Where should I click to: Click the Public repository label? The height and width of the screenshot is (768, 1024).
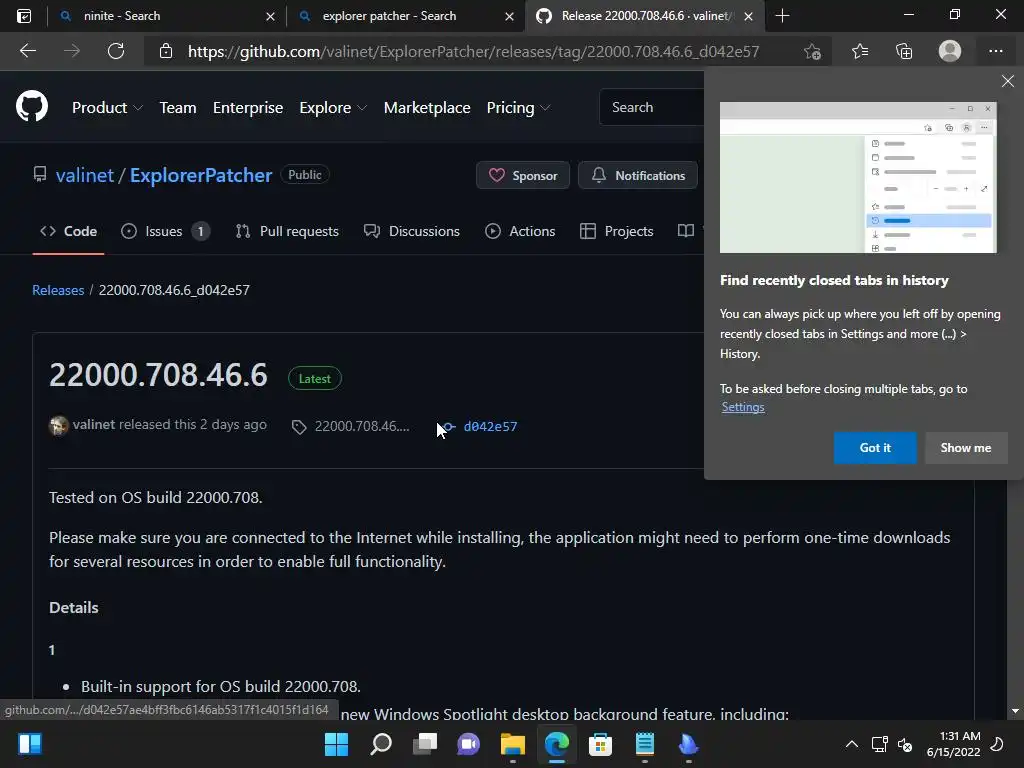click(305, 174)
